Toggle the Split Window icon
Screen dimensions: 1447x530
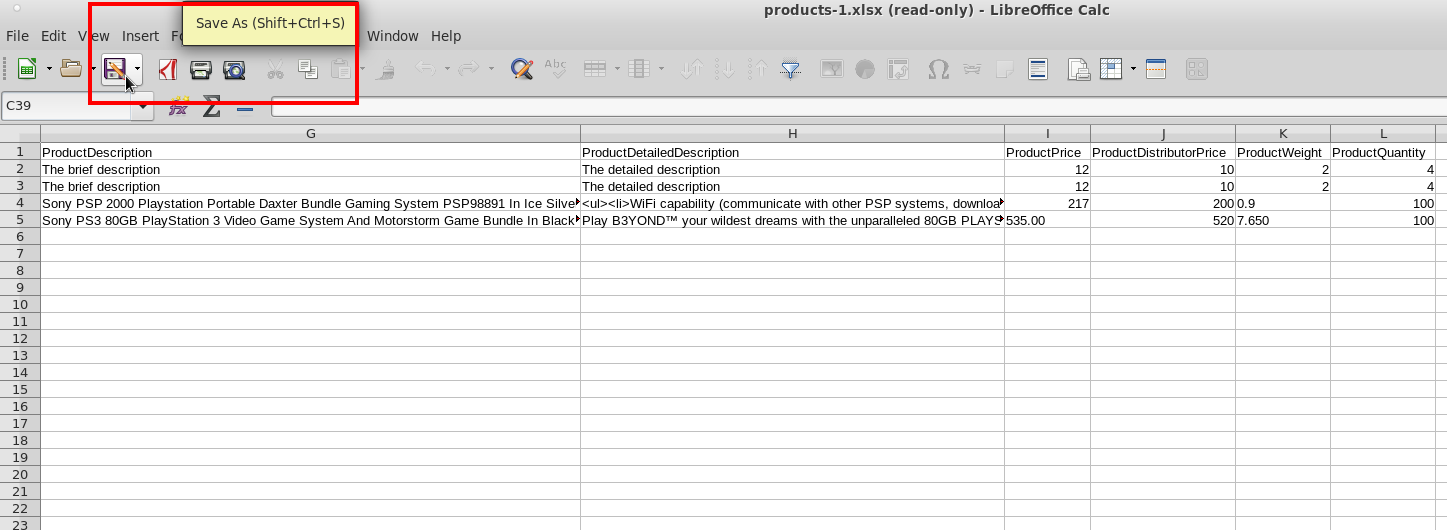click(x=1156, y=69)
